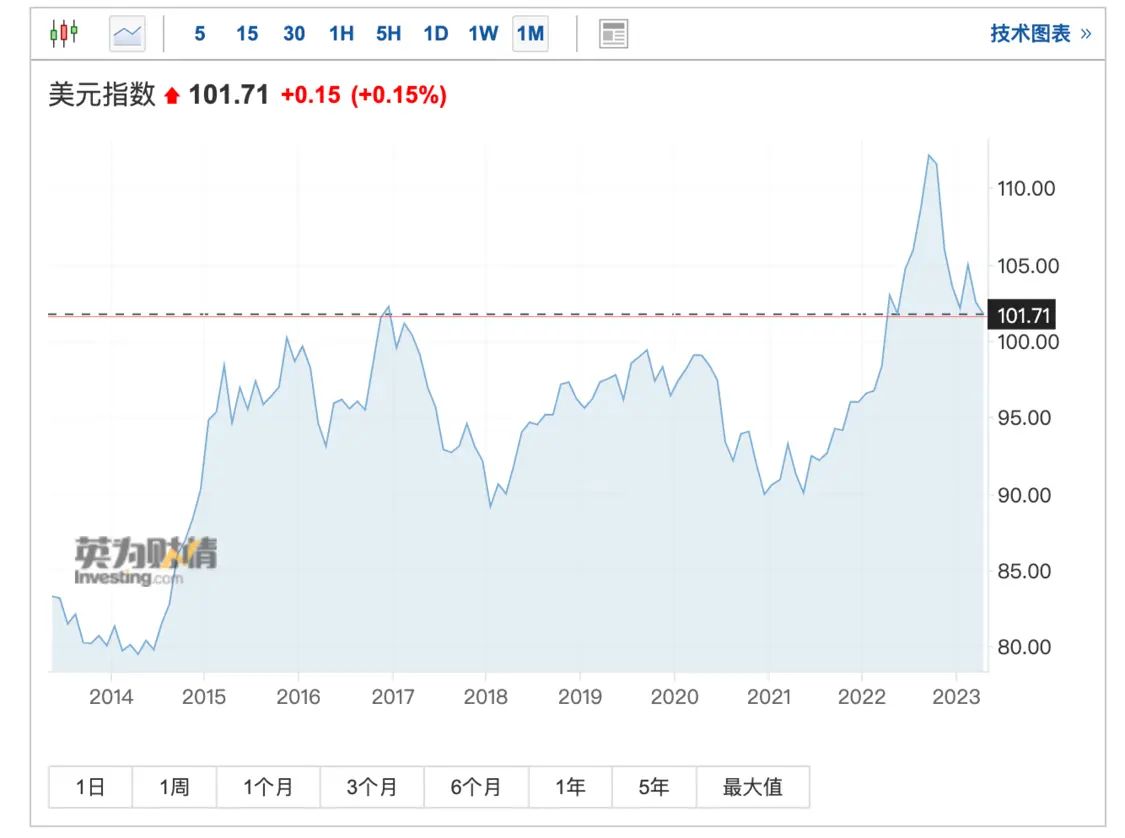This screenshot has height=838, width=1125.
Task: Select the 1D daily interval
Action: pos(436,34)
